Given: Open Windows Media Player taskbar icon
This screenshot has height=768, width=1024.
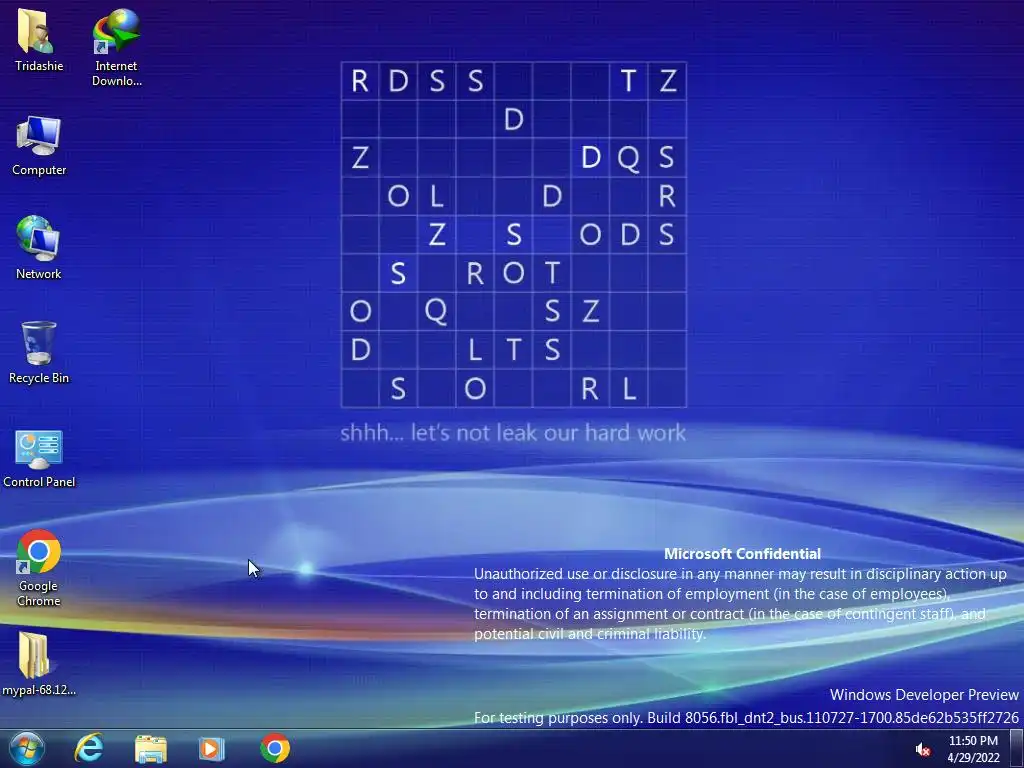Looking at the screenshot, I should pos(211,749).
